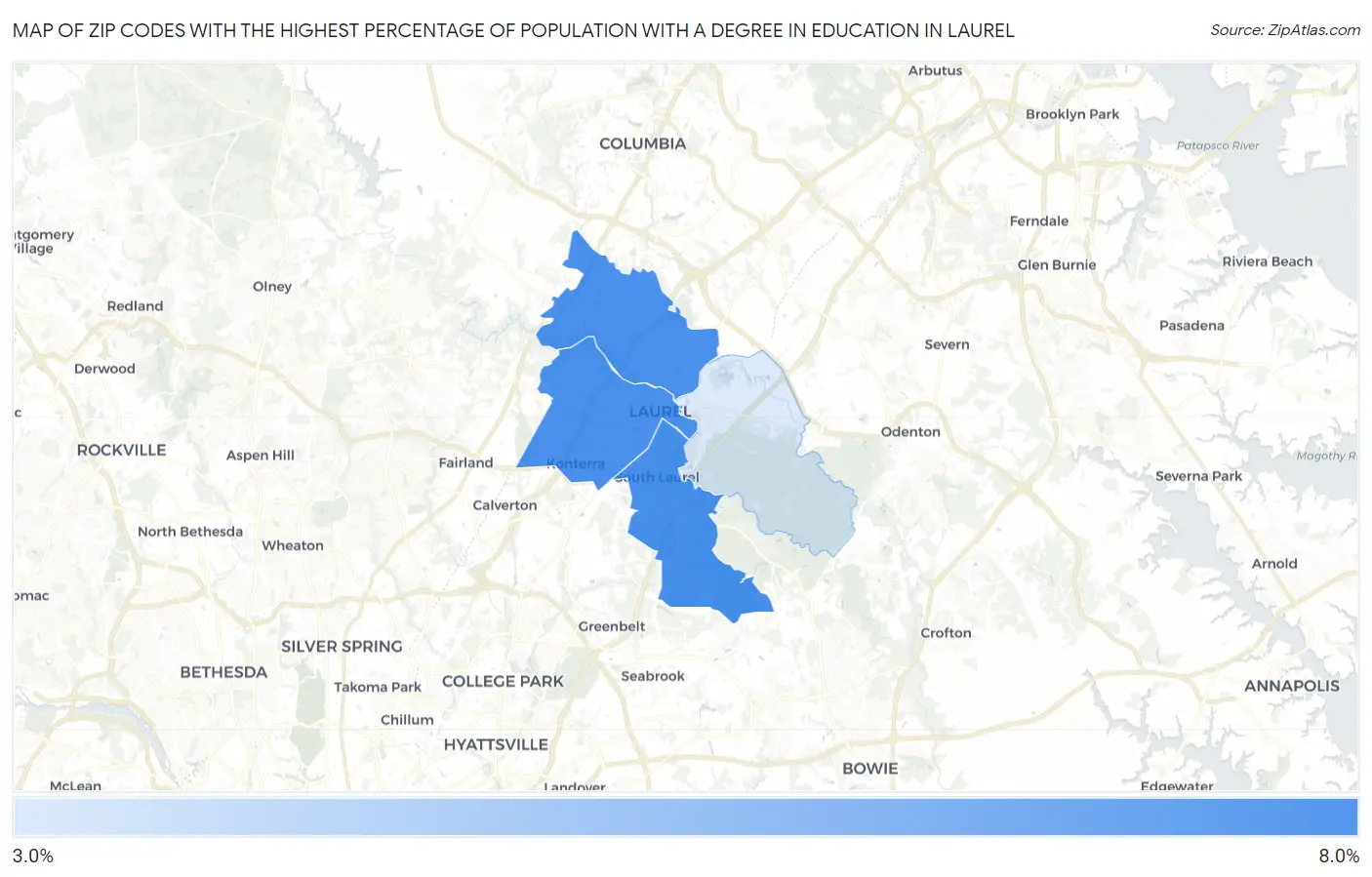Click the SILVER SPRING city label
Image resolution: width=1372 pixels, height=877 pixels.
(x=342, y=646)
